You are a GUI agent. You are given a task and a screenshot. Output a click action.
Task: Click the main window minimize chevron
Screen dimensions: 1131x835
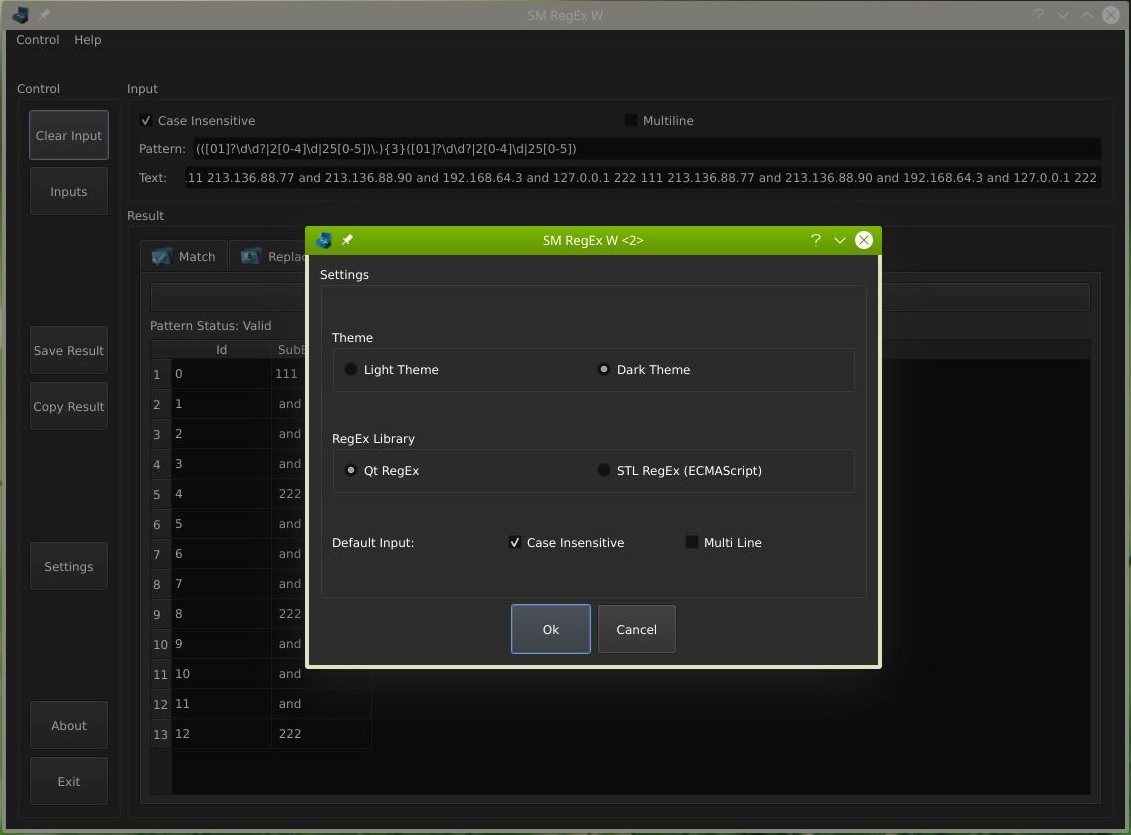(1063, 14)
